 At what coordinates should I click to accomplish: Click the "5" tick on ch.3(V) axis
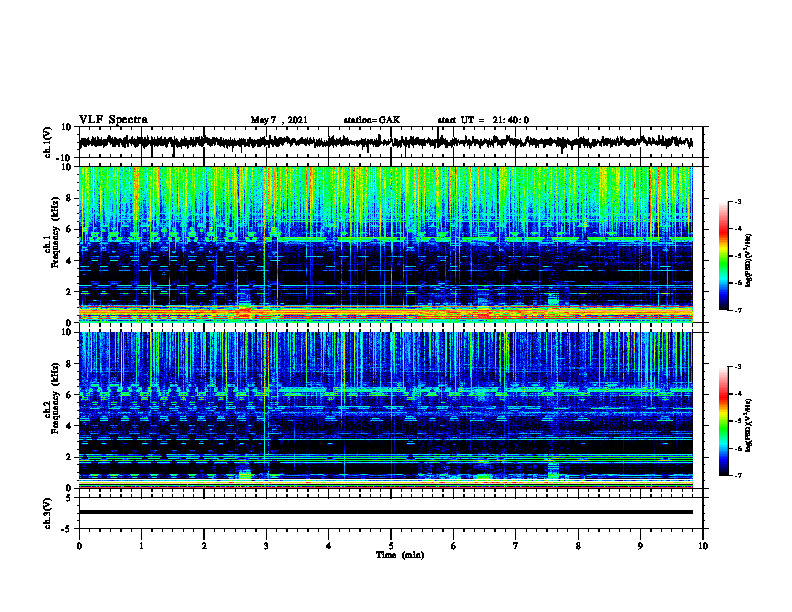click(x=69, y=498)
